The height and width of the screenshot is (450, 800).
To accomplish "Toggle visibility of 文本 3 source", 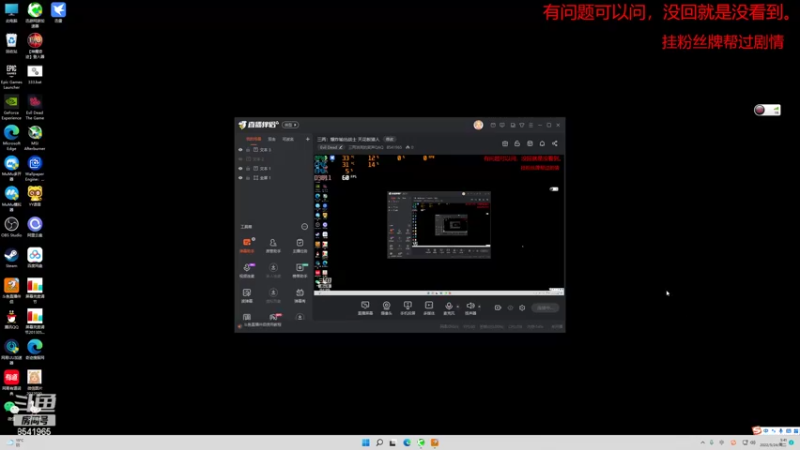I will click(x=240, y=150).
